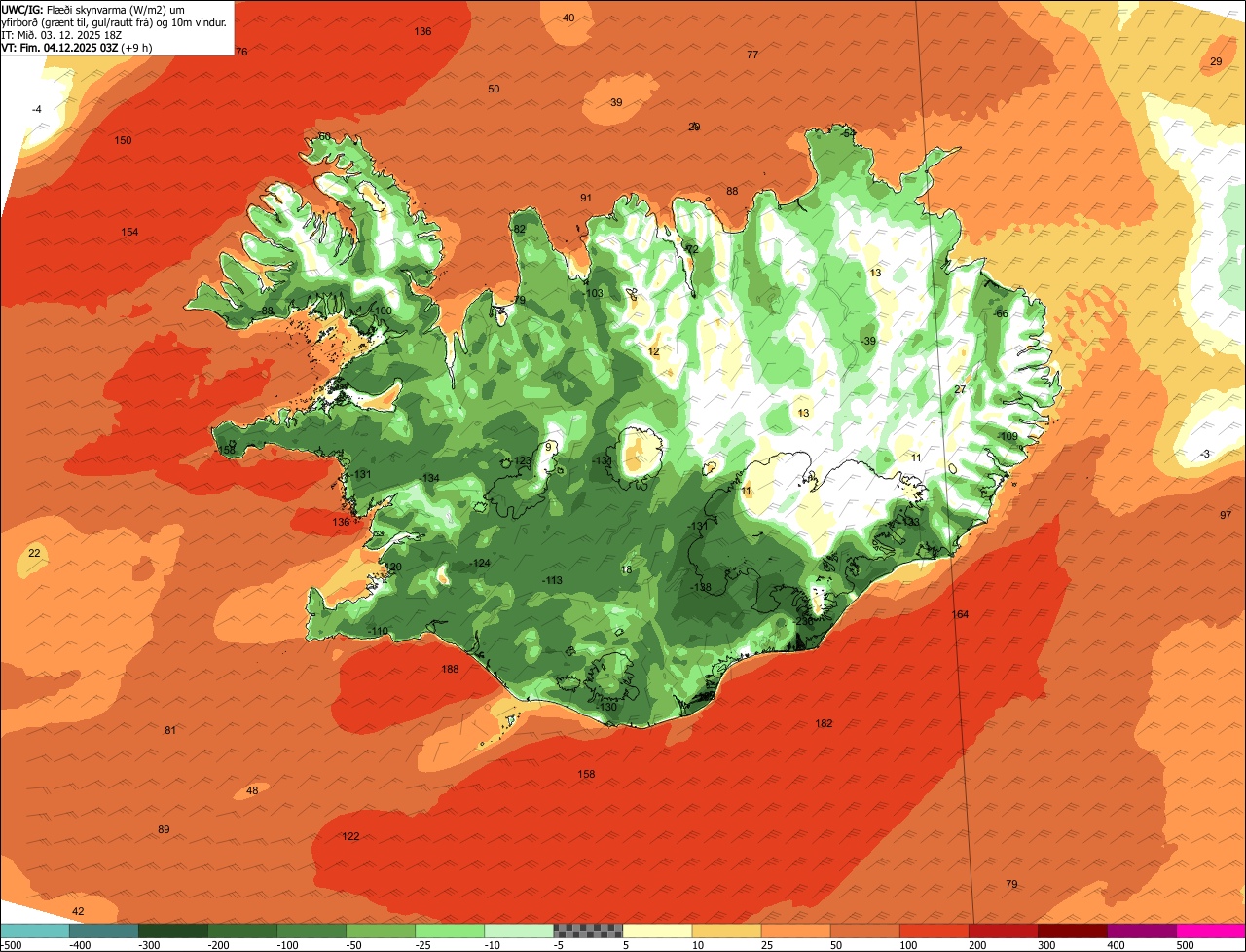The image size is (1246, 952).
Task: Click the value 122 in the lower left ocean
Action: coord(350,836)
